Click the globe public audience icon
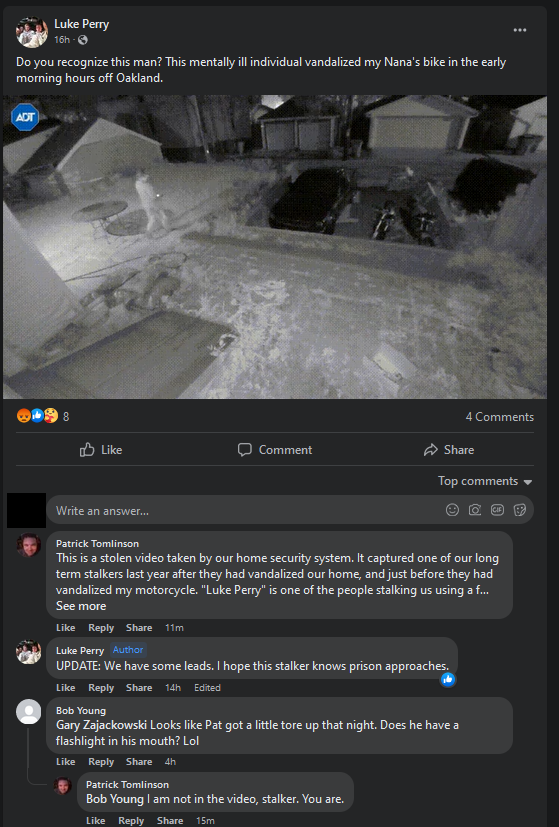Image resolution: width=559 pixels, height=827 pixels. point(83,40)
